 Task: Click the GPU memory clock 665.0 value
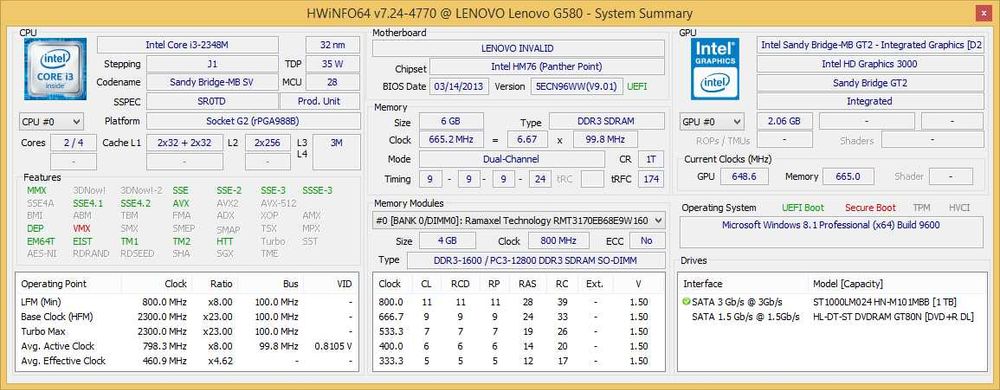tap(848, 177)
